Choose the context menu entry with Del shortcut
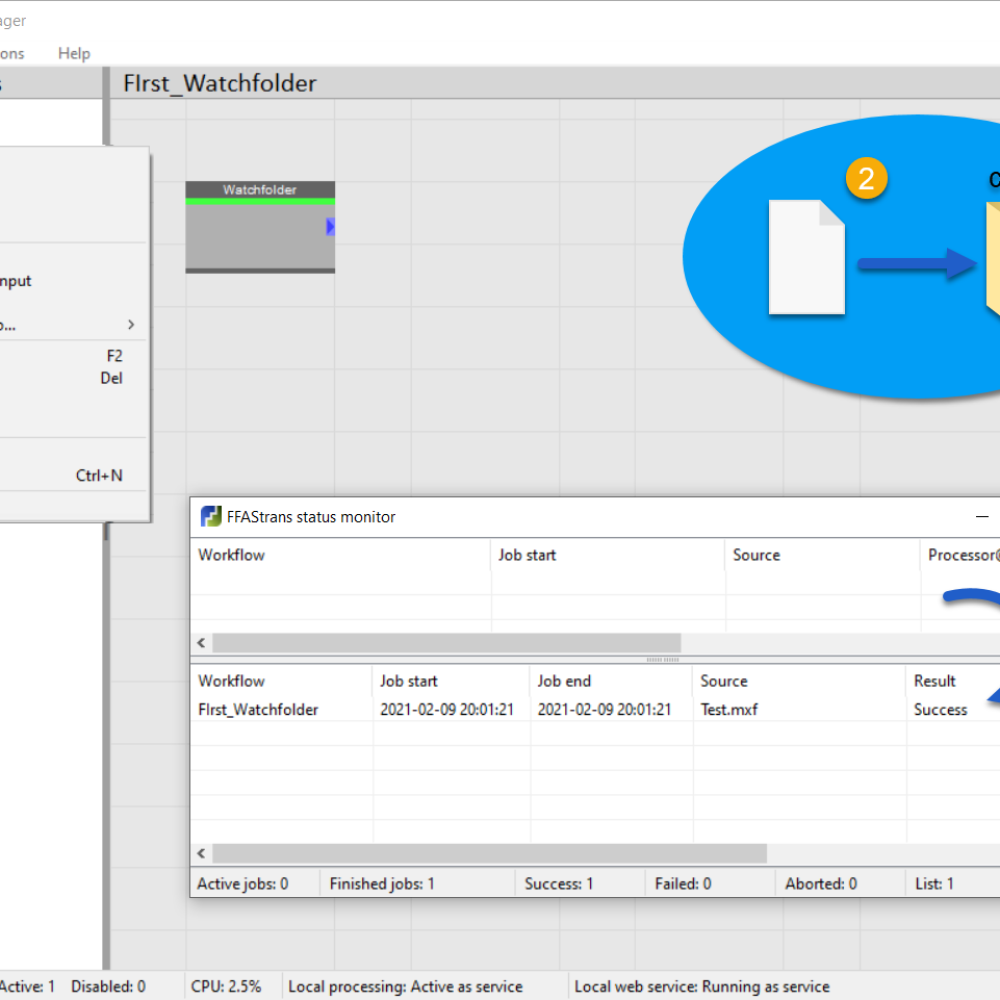Image resolution: width=1000 pixels, height=1000 pixels. [x=73, y=378]
